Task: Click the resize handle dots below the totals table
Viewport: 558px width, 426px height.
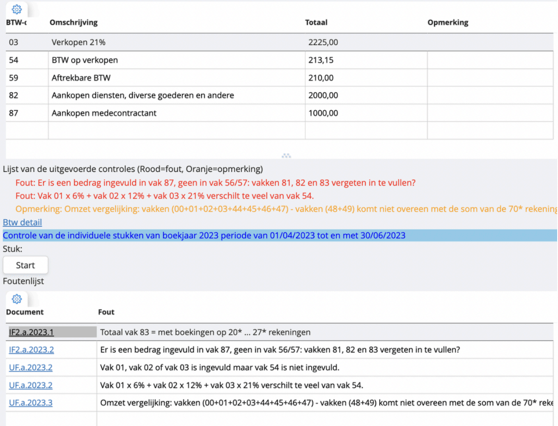Action: [286, 156]
